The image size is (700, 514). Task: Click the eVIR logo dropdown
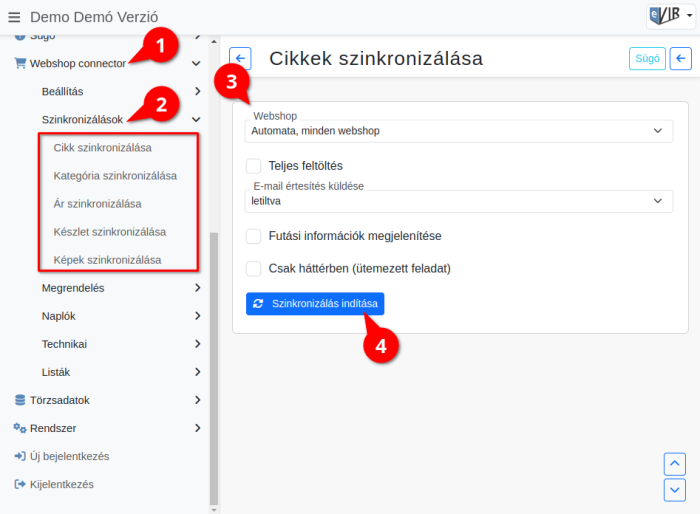point(671,16)
